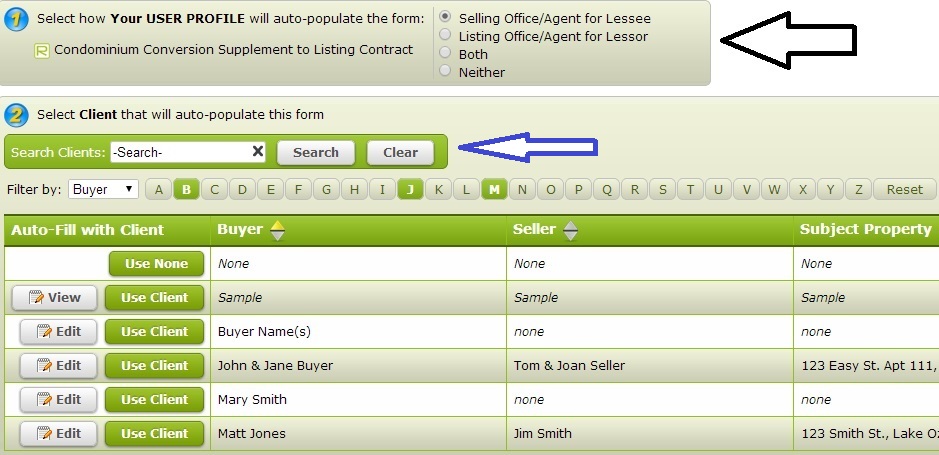Filter clients by letter M

point(494,189)
